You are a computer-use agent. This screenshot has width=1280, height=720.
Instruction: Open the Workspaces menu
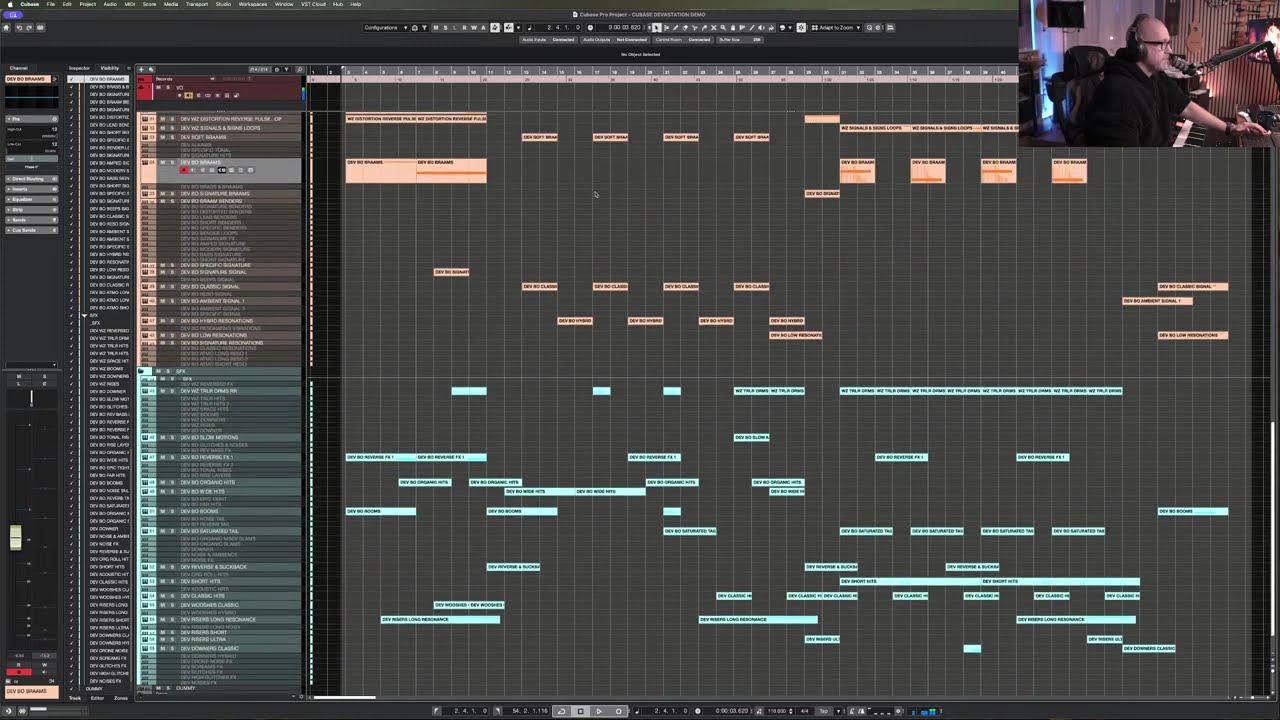[x=253, y=4]
